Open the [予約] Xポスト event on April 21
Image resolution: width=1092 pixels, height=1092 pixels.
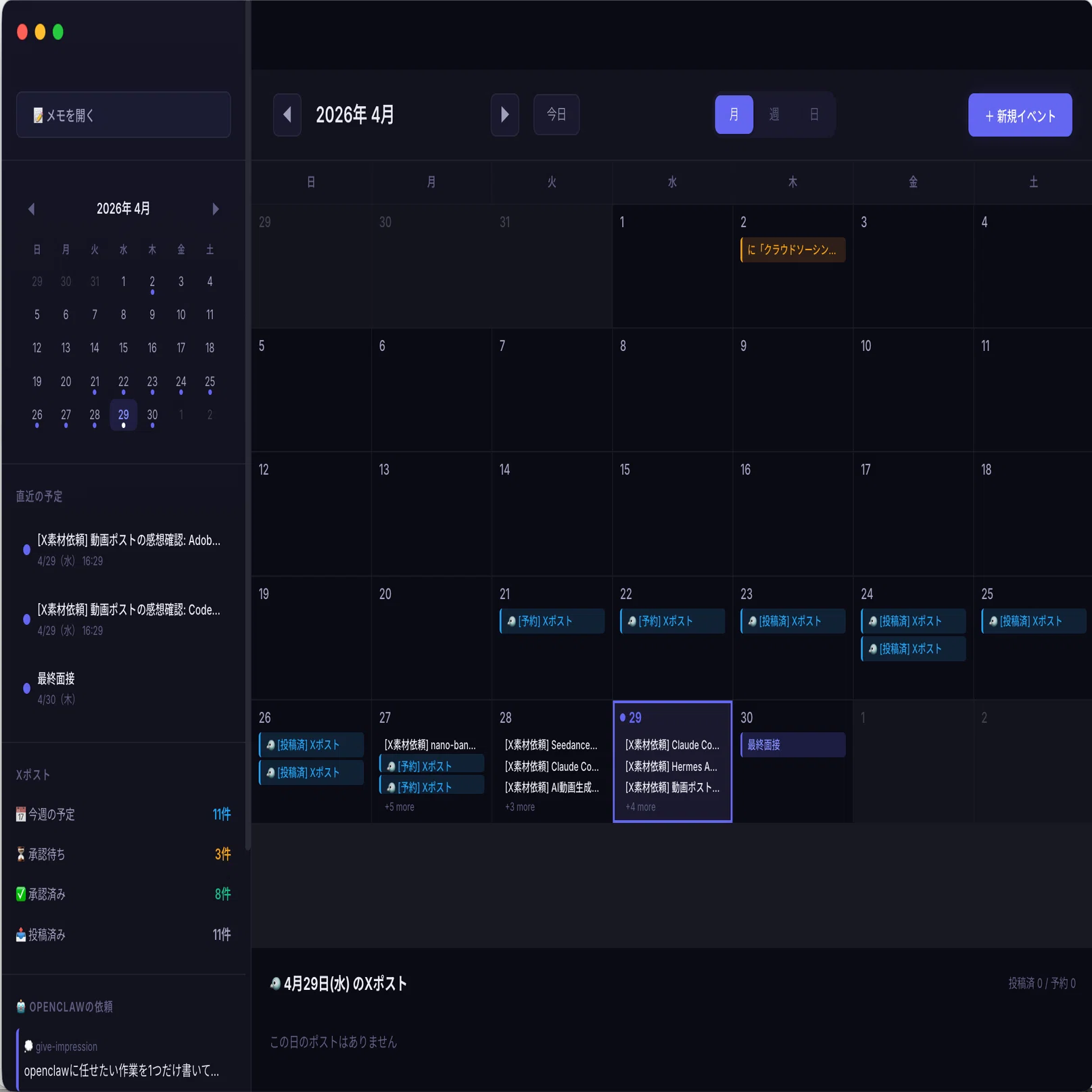552,621
